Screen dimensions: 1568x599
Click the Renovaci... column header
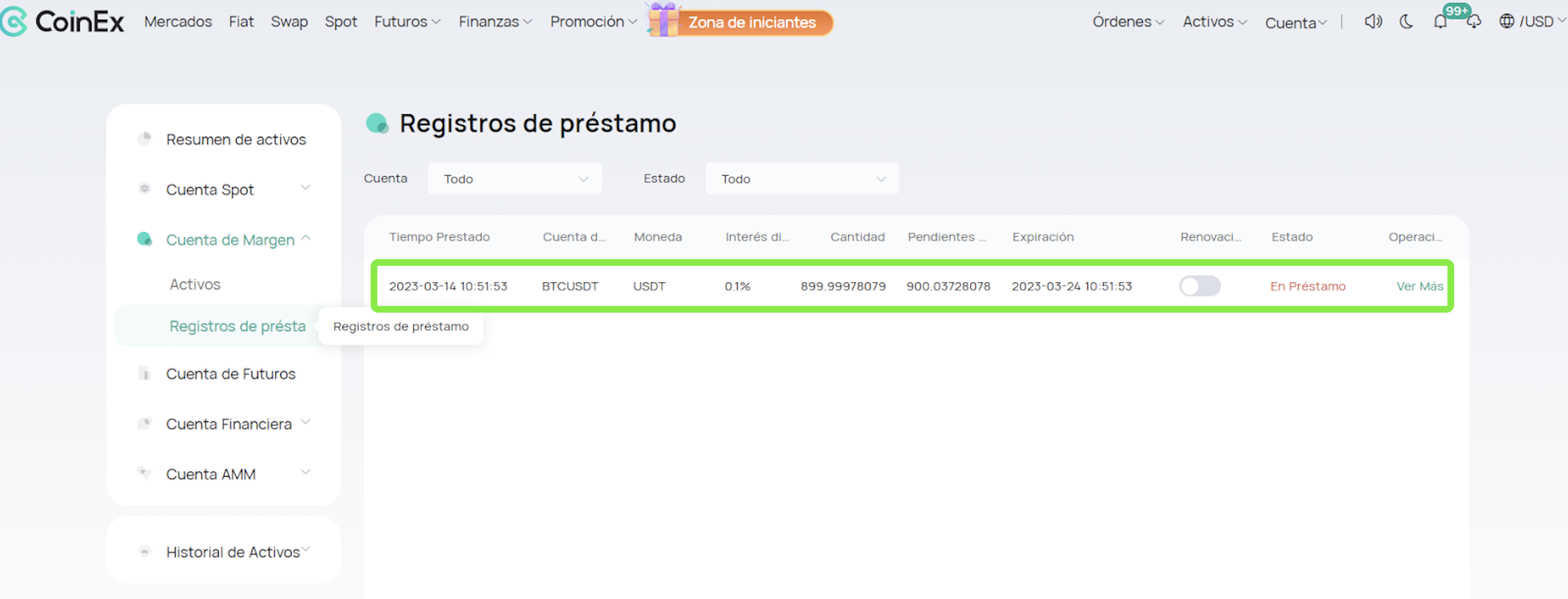pyautogui.click(x=1210, y=237)
